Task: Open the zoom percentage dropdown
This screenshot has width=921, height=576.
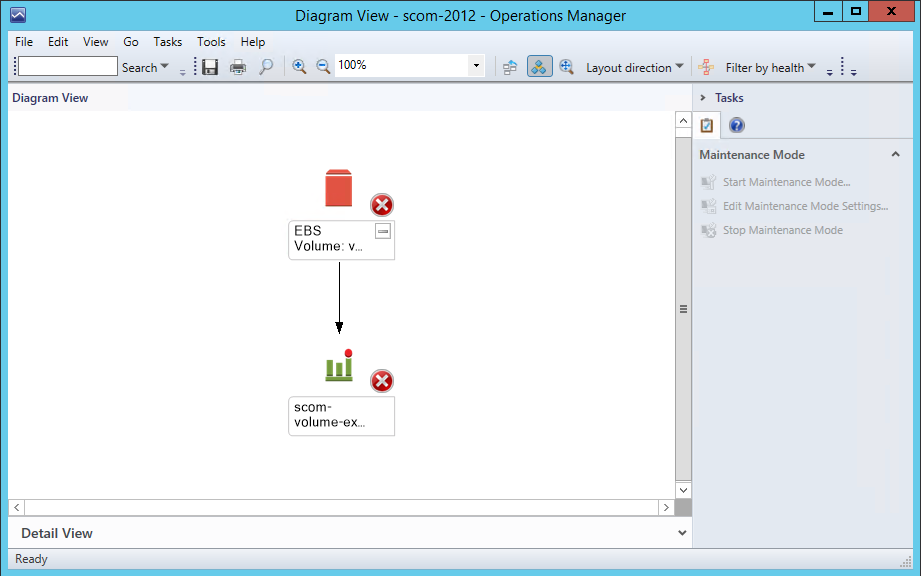Action: click(x=476, y=67)
